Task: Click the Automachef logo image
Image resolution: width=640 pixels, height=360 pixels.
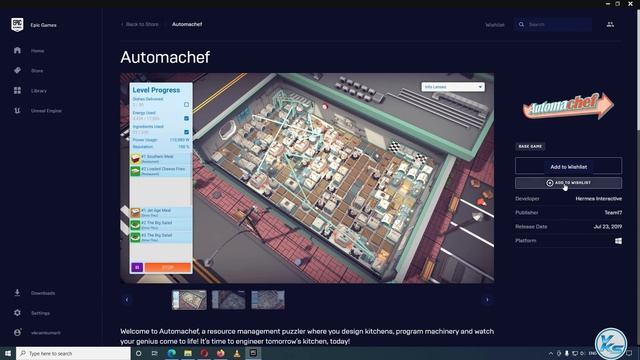Action: coord(568,106)
